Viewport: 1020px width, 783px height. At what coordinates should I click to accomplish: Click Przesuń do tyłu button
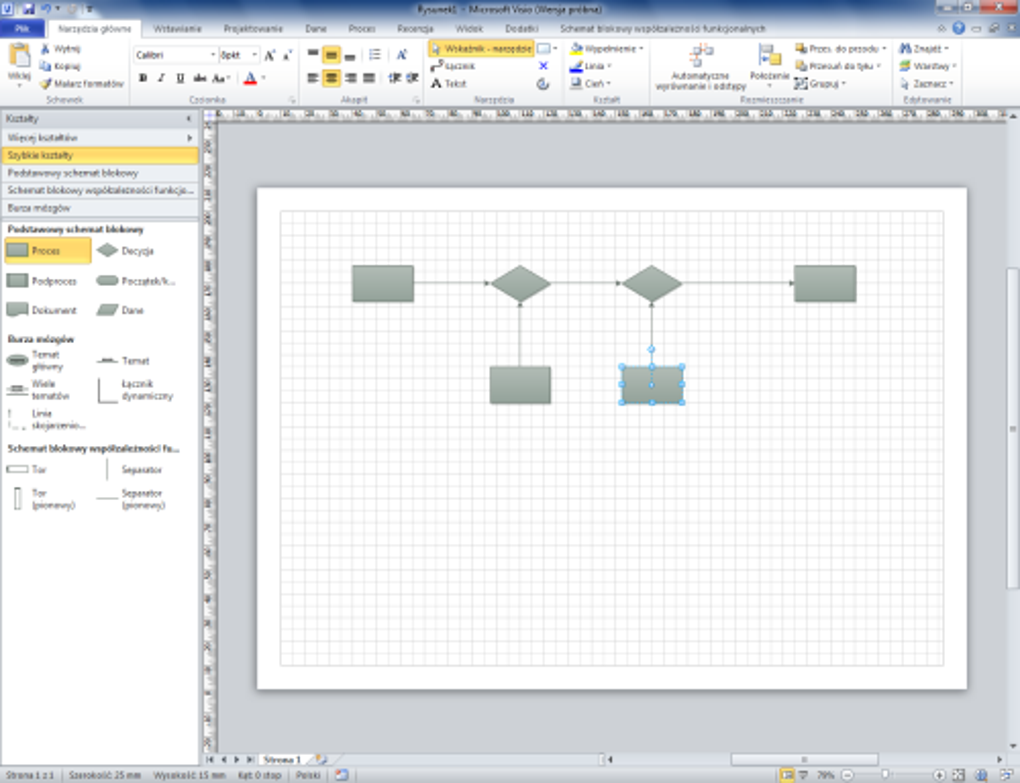click(838, 66)
